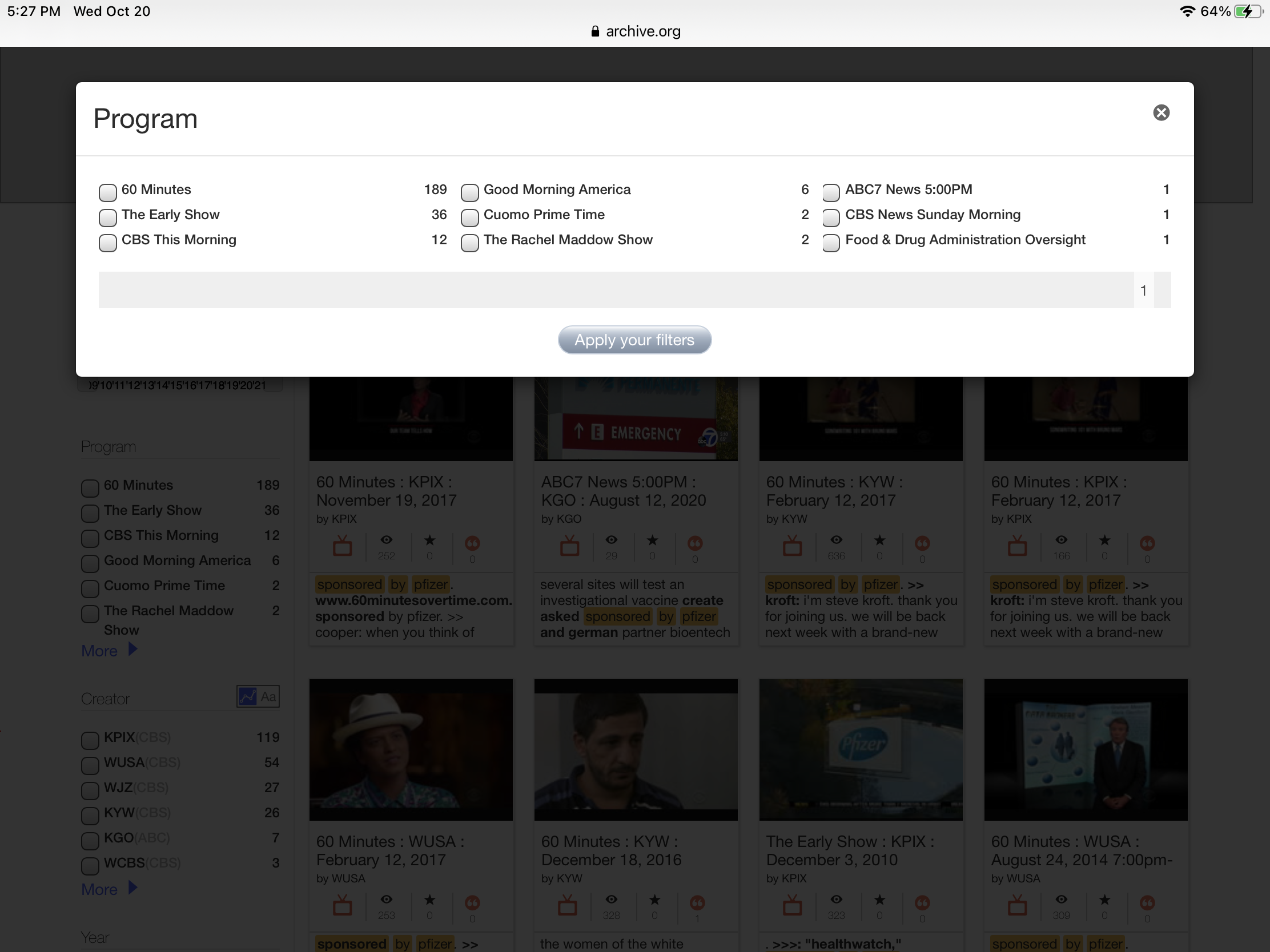Image resolution: width=1270 pixels, height=952 pixels.
Task: Check Cuomo Prime Time in Program dialog
Action: click(469, 217)
